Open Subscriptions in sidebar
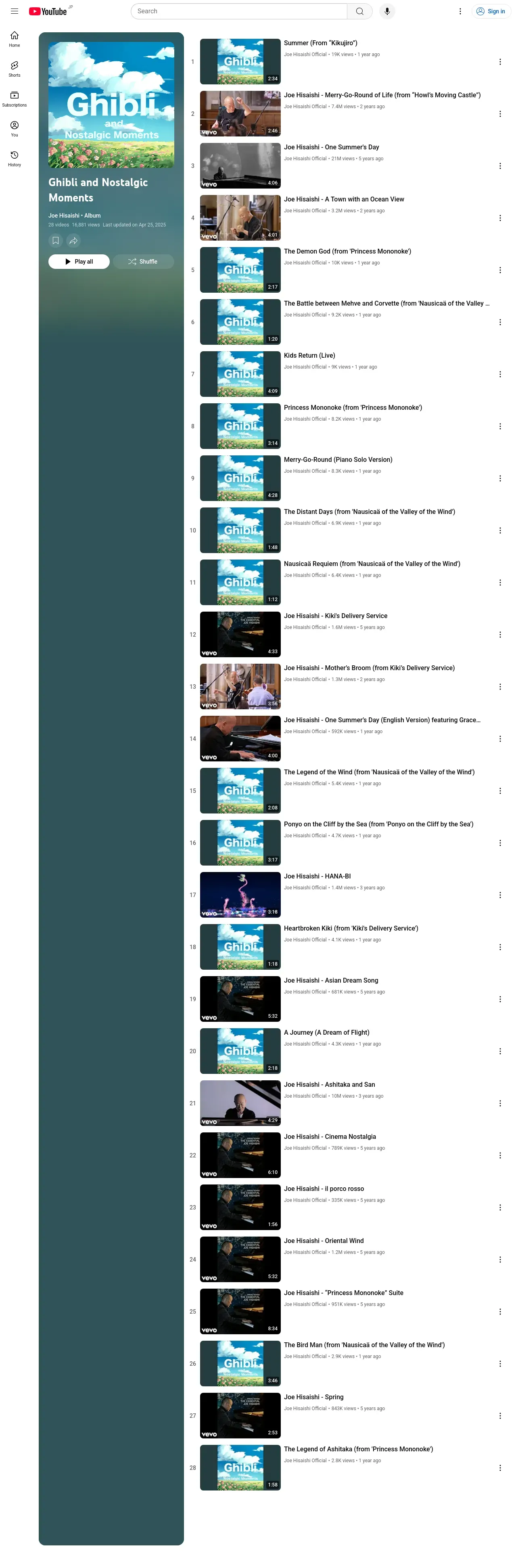 coord(15,99)
